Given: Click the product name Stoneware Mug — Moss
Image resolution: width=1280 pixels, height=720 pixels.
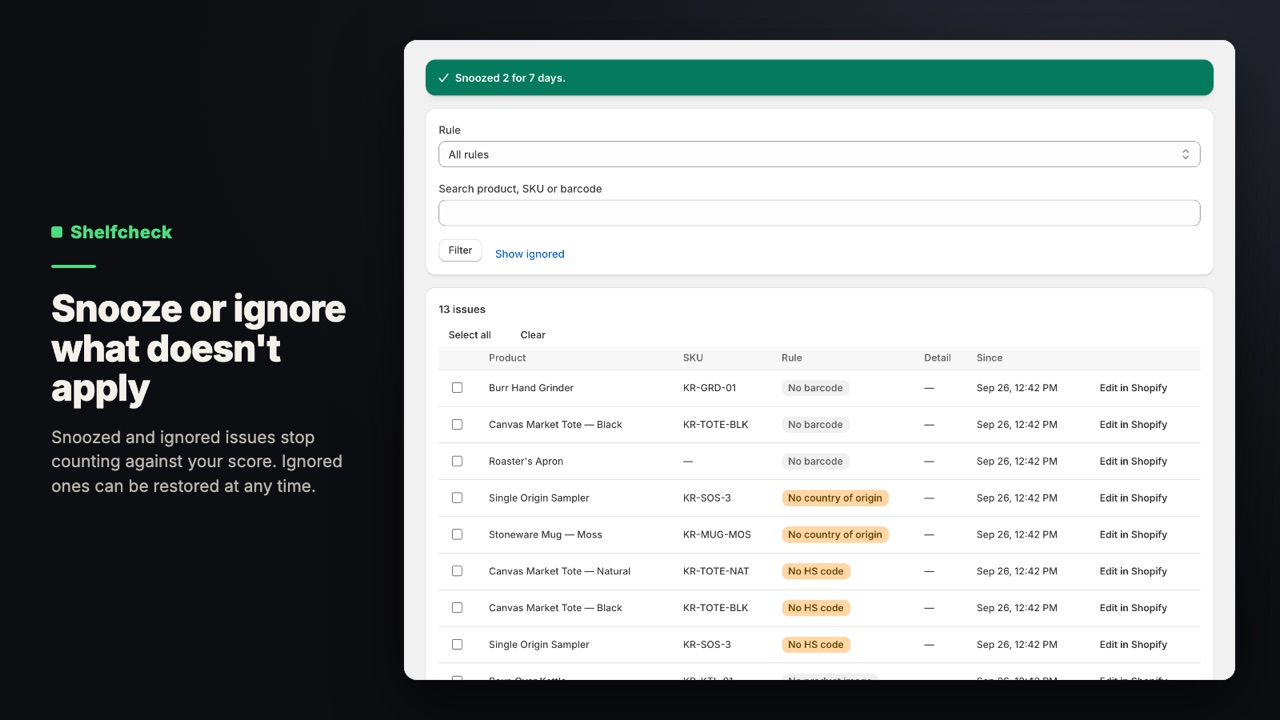Looking at the screenshot, I should coord(545,535).
